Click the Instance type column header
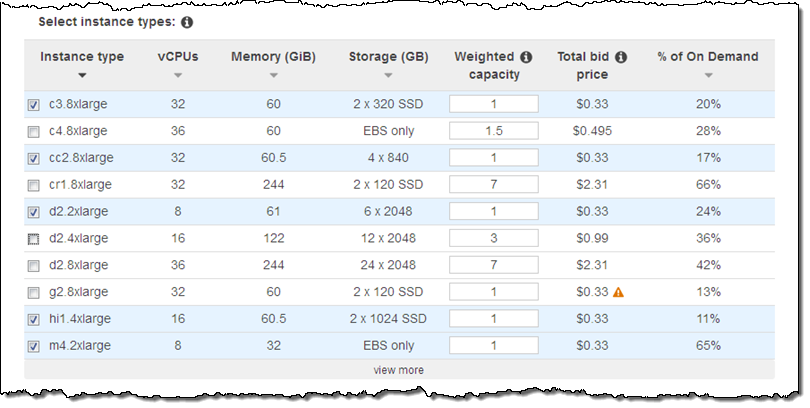The image size is (810, 408). [82, 57]
